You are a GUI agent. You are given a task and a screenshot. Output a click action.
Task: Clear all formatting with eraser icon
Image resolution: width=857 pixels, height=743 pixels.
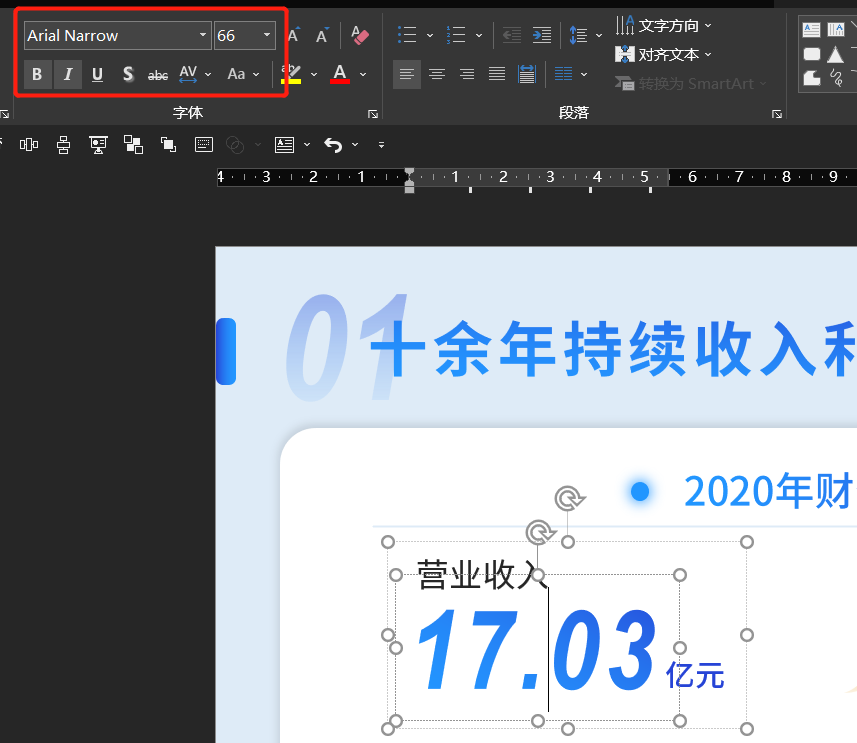360,36
